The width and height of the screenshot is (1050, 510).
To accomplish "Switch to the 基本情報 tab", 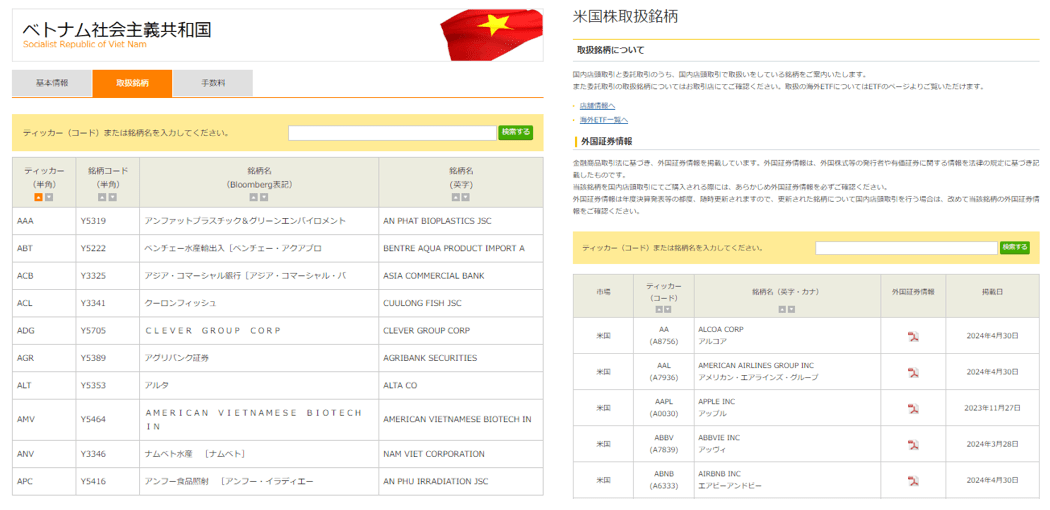I will tap(52, 83).
